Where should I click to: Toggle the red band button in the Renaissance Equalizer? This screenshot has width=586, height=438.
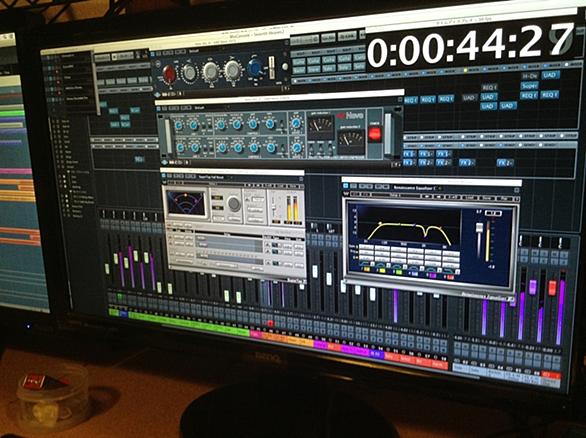coord(451,277)
